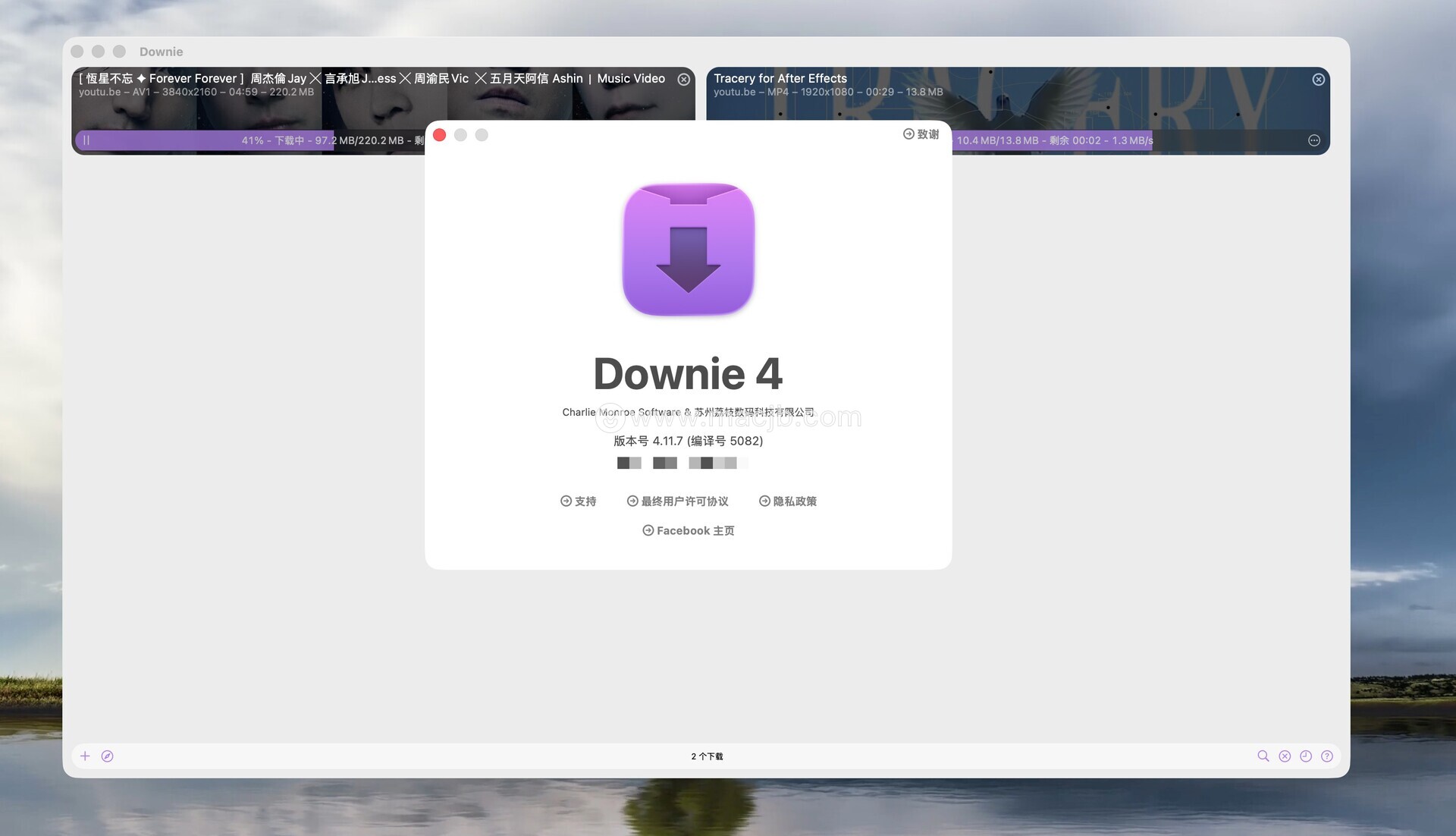Click the magnifier search icon in the bottom bar
The width and height of the screenshot is (1456, 836).
click(1263, 756)
